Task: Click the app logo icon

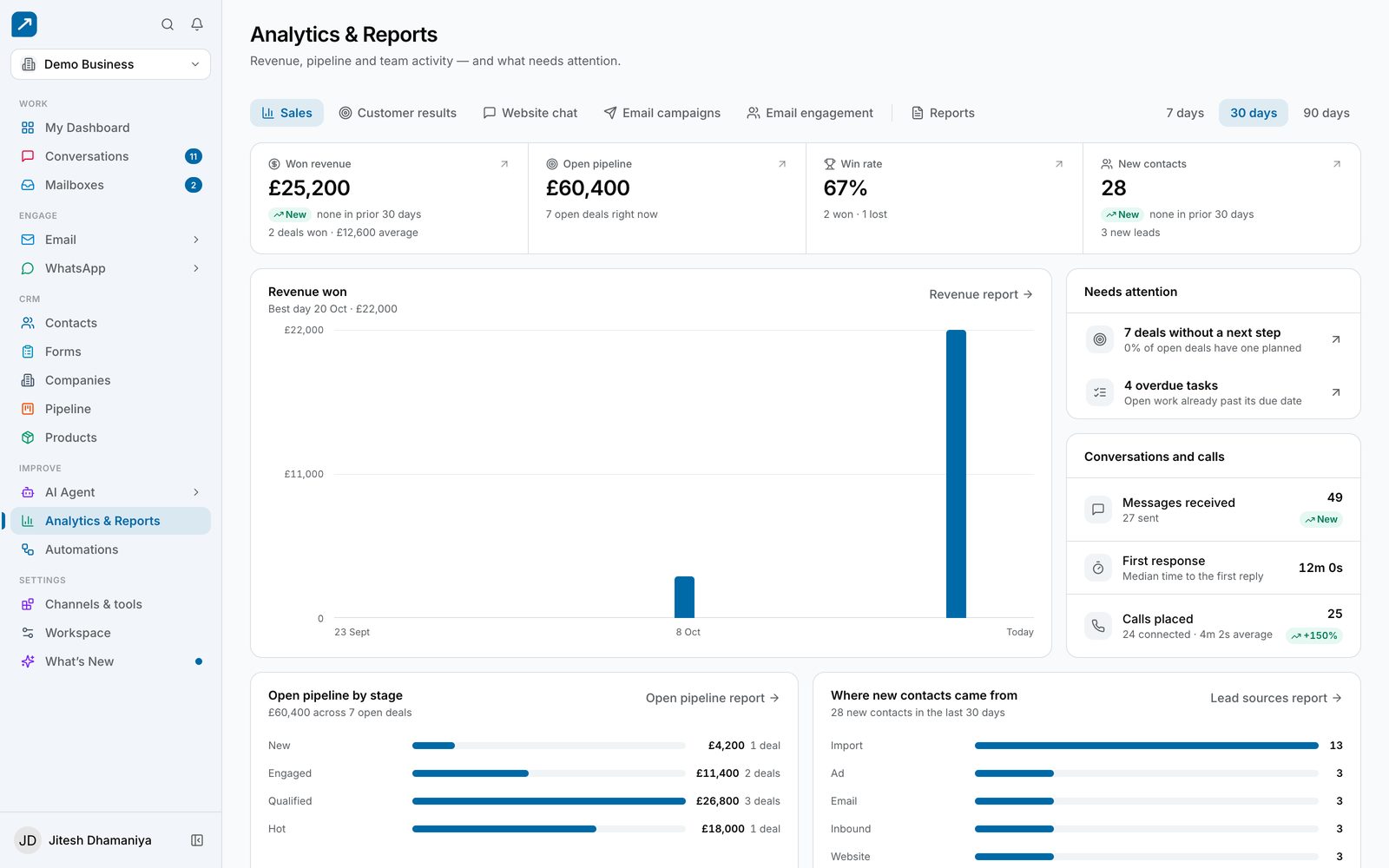Action: (x=24, y=24)
